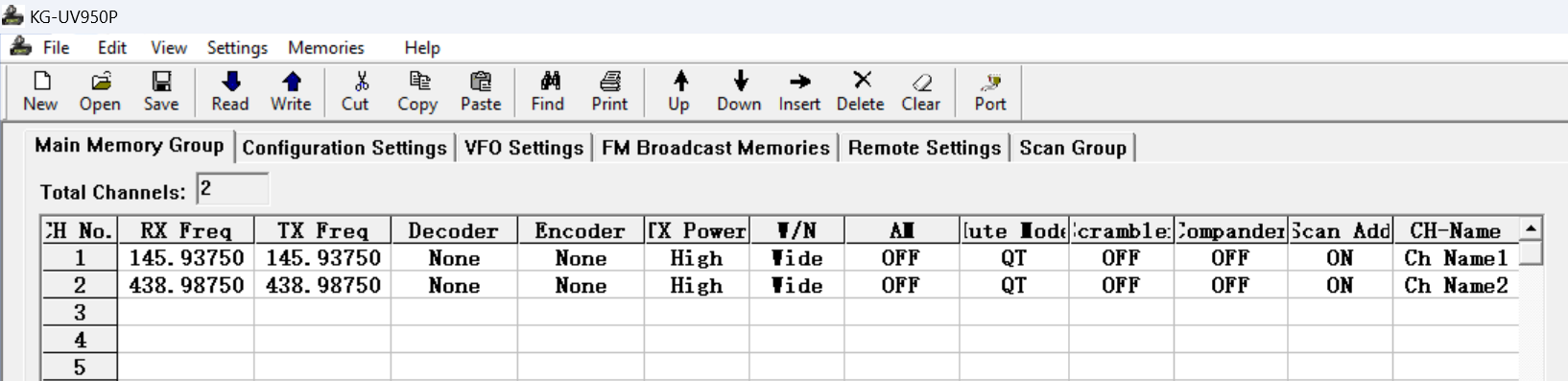Open the View menu
This screenshot has width=1568, height=381.
click(x=168, y=47)
